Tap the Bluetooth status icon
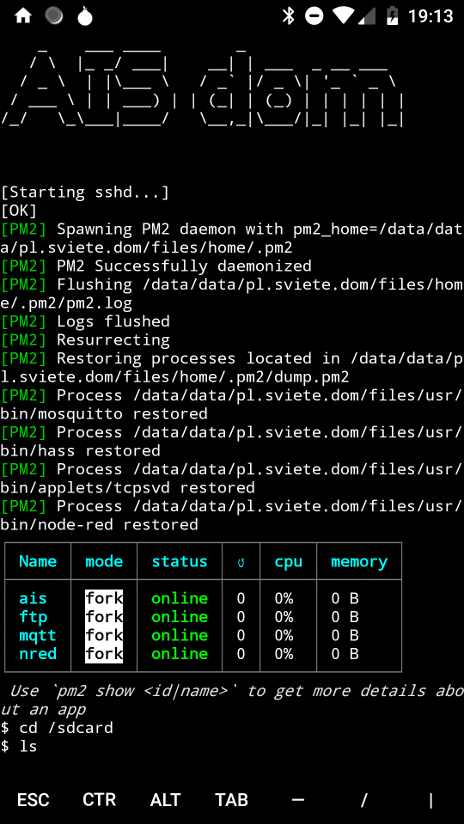This screenshot has width=464, height=824. click(288, 16)
